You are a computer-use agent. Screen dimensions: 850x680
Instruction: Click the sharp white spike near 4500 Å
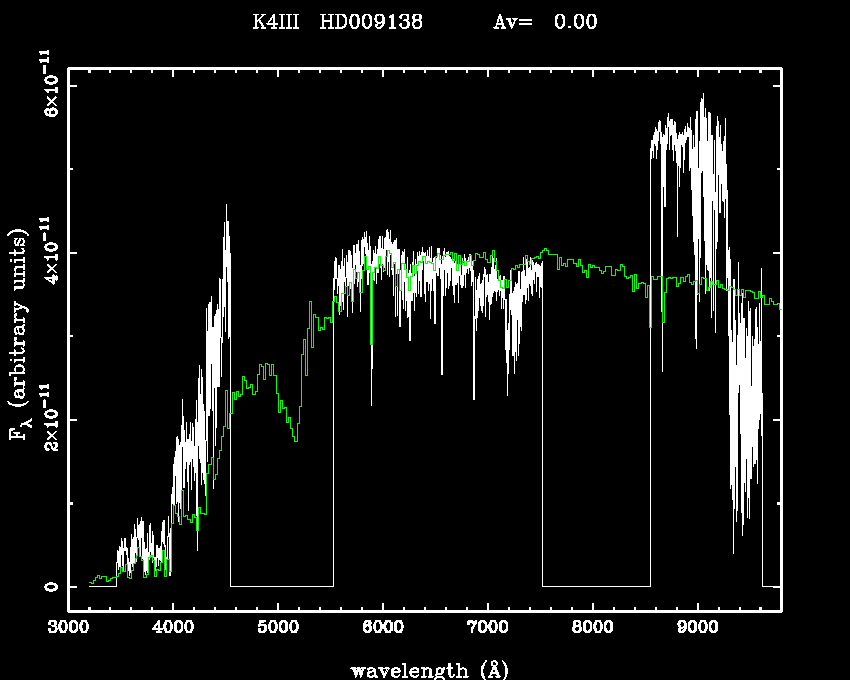226,208
